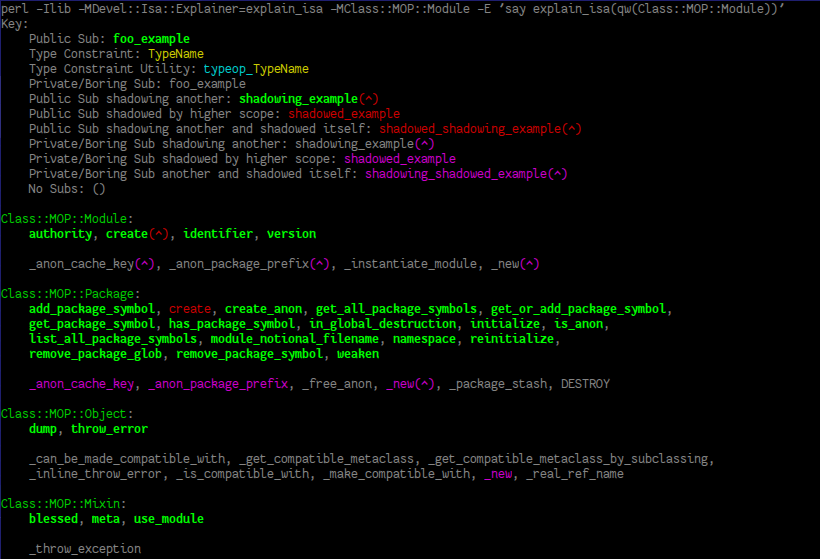The height and width of the screenshot is (559, 820).
Task: Click 'module_notional_filename' text
Action: (x=294, y=339)
